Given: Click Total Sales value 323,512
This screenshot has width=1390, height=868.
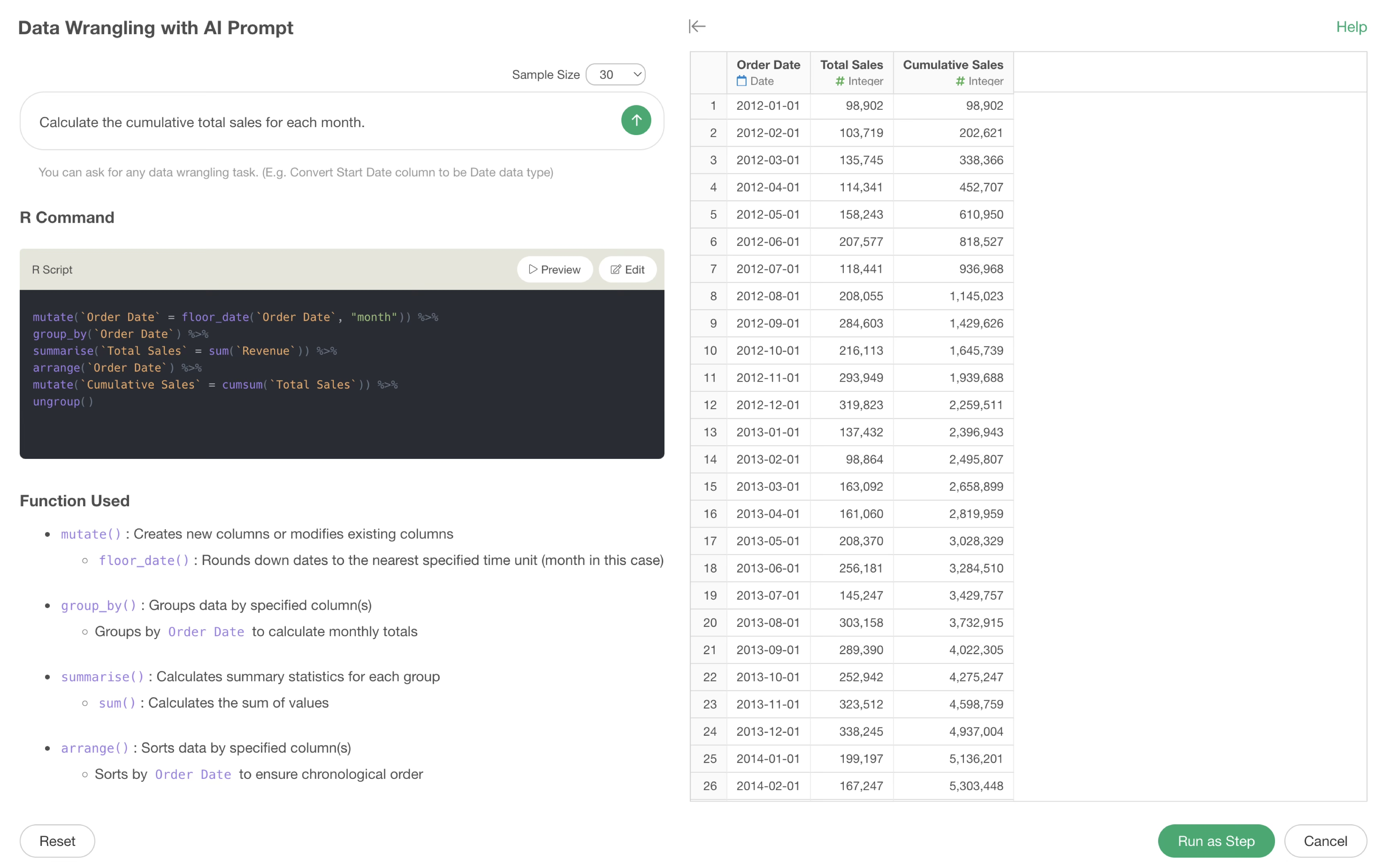Looking at the screenshot, I should pos(851,704).
